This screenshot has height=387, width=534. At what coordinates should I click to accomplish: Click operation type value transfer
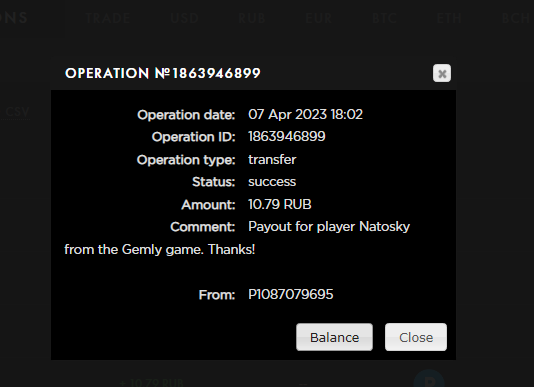point(272,159)
